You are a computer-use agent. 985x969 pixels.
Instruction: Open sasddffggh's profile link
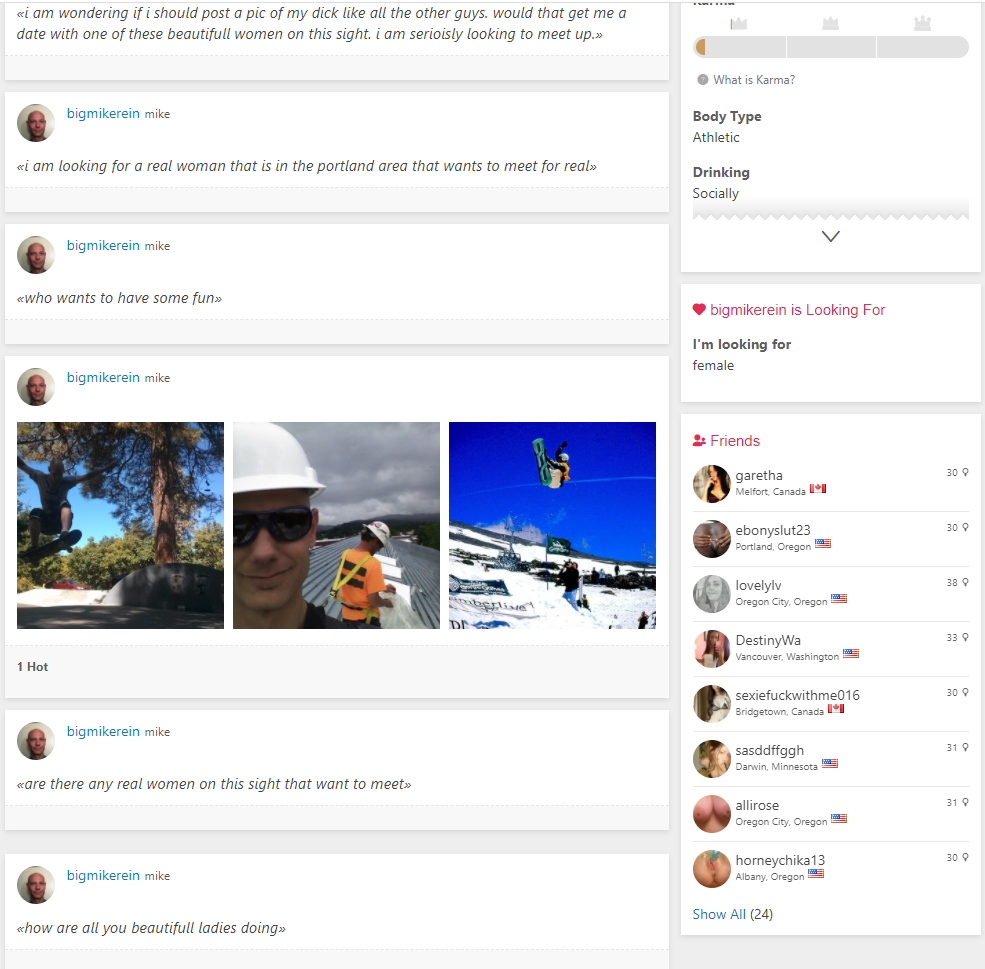[770, 750]
